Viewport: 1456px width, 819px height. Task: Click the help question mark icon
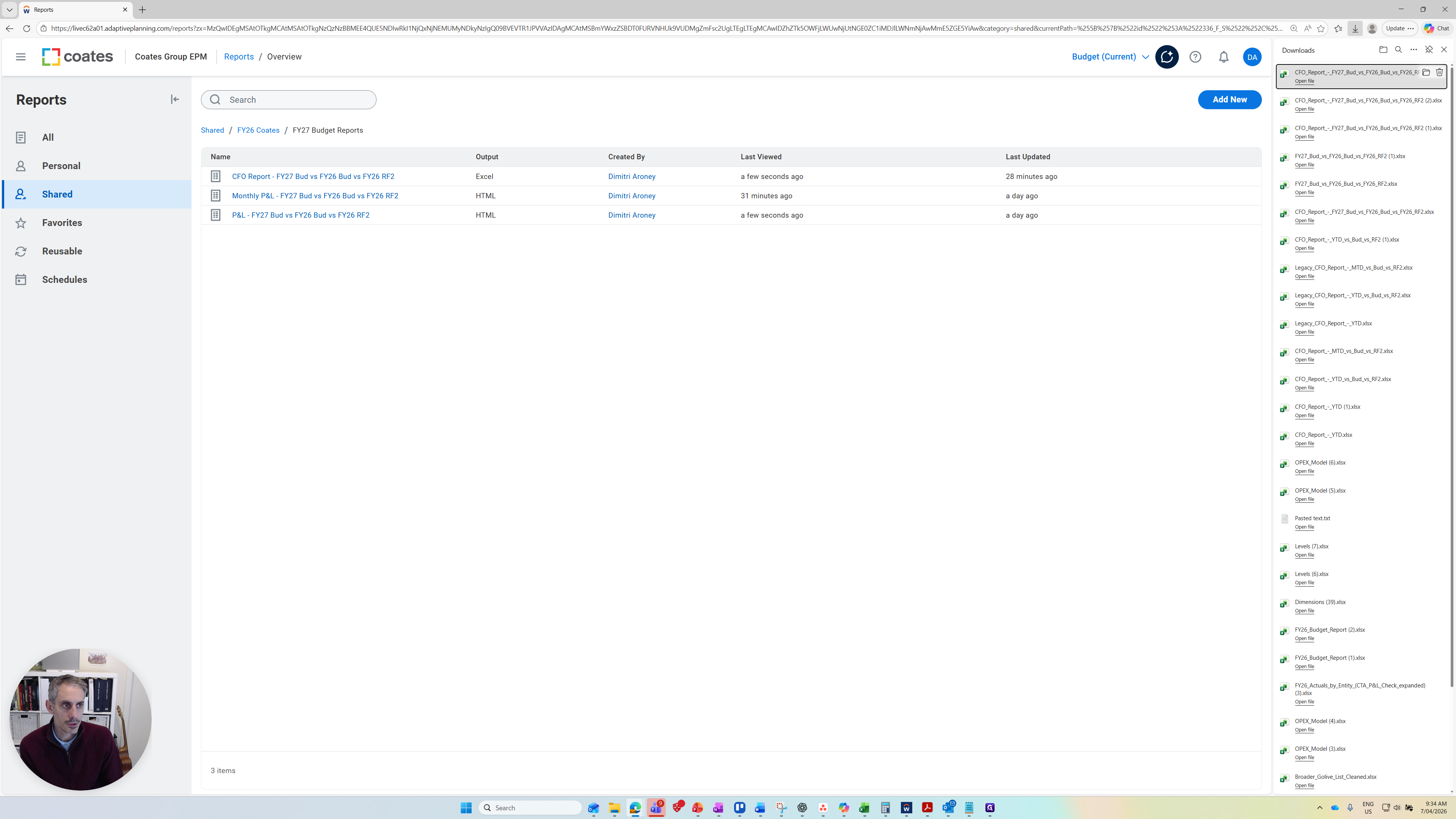[1195, 56]
